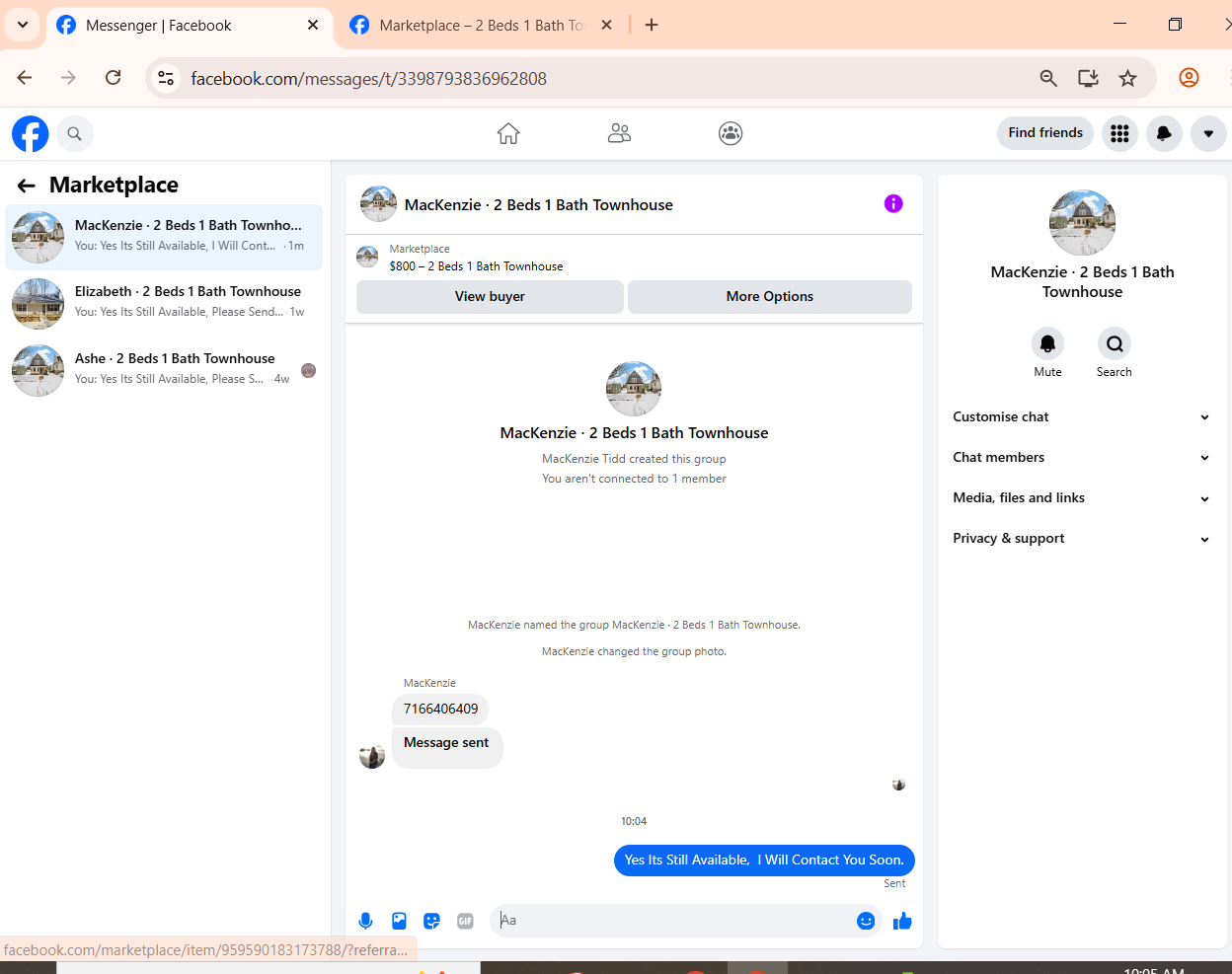1232x974 pixels.
Task: Reload the current page
Action: coord(114,78)
